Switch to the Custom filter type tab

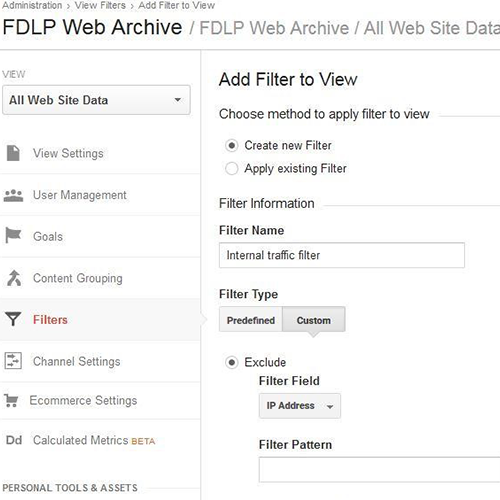[x=314, y=320]
